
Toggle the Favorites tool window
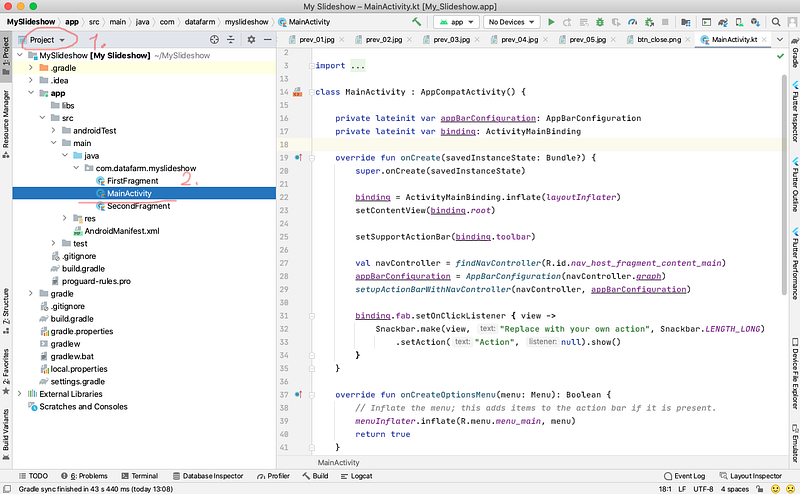(6, 372)
